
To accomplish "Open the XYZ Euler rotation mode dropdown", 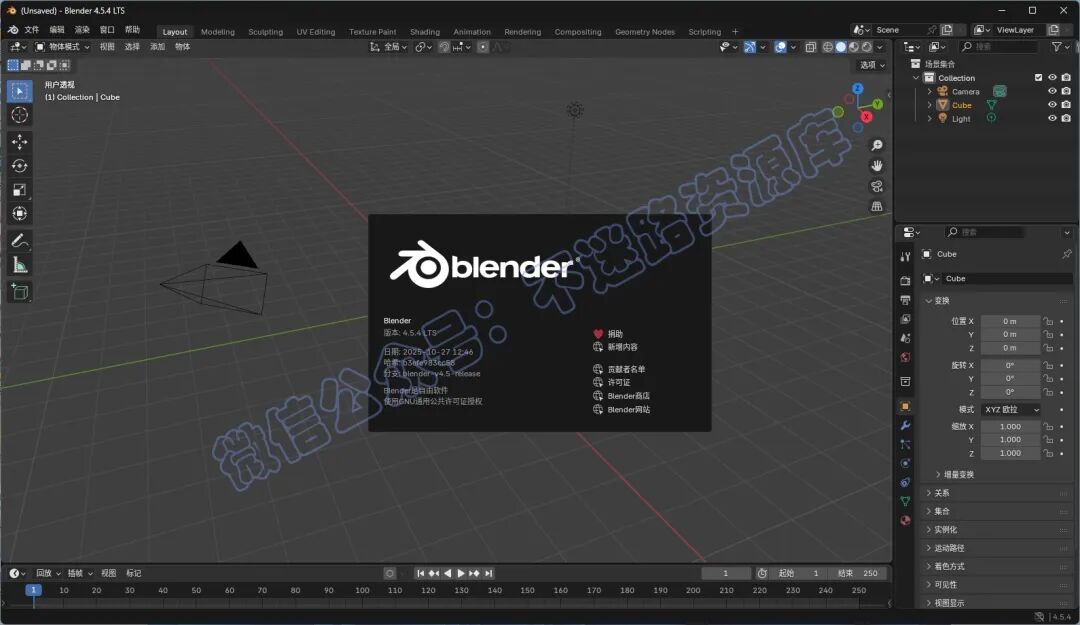I will (1011, 409).
